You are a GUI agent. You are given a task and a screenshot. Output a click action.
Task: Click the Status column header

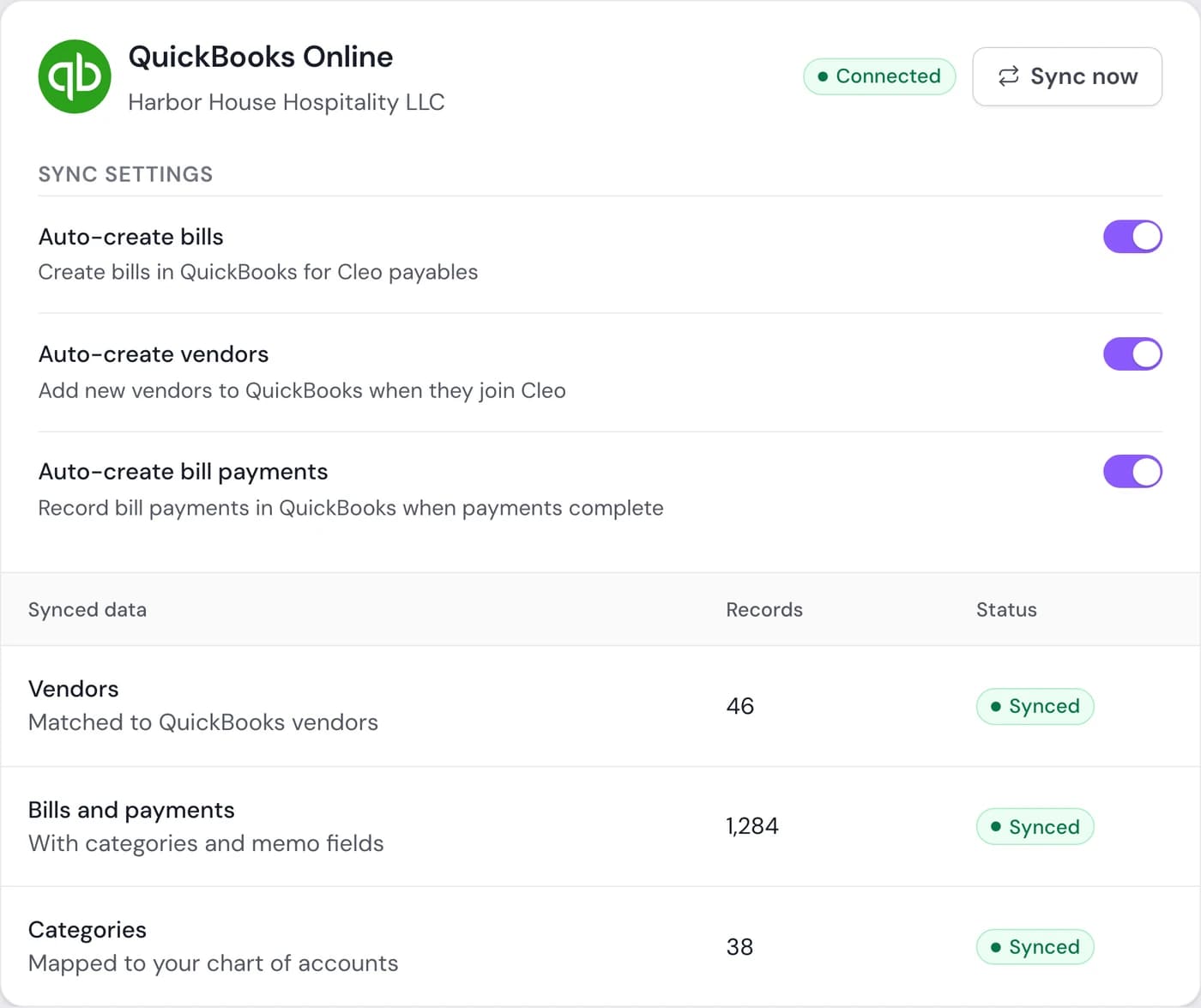1006,610
